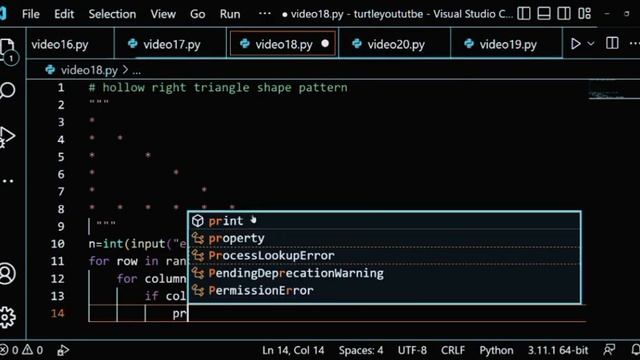640x360 pixels.
Task: Split the editor to the right
Action: tap(612, 44)
